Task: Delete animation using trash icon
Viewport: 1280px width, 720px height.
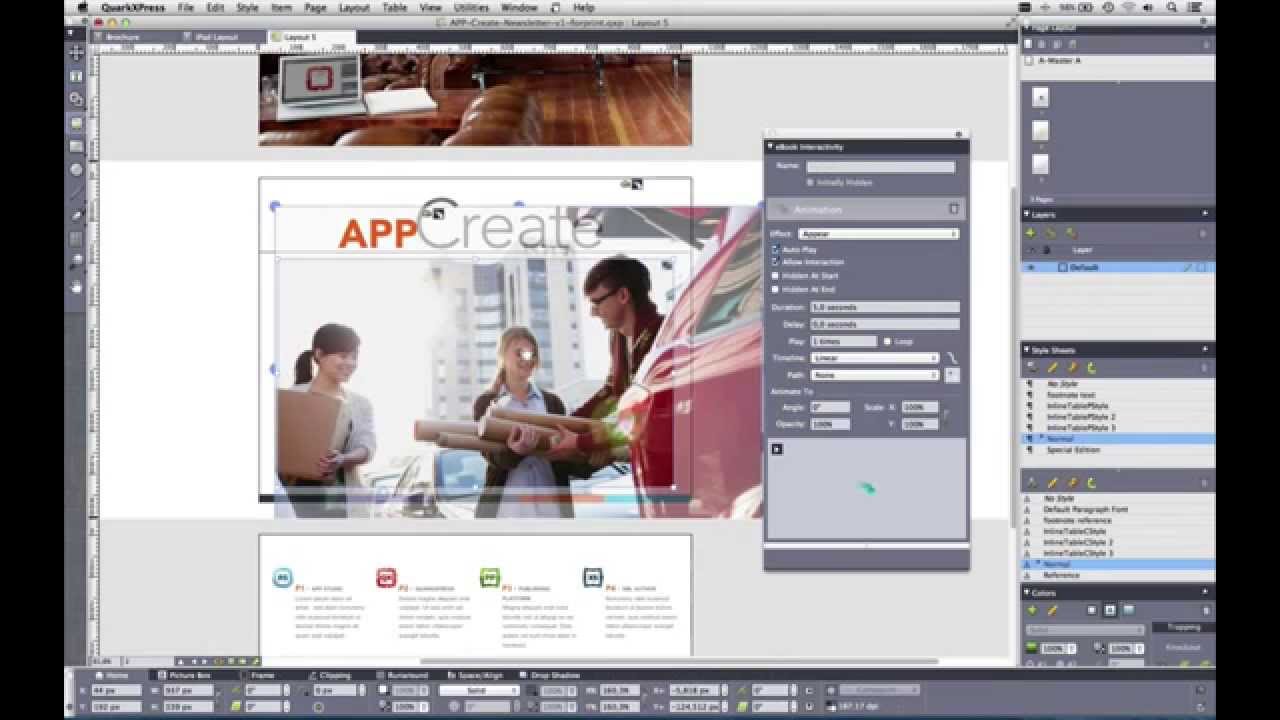Action: pos(953,209)
